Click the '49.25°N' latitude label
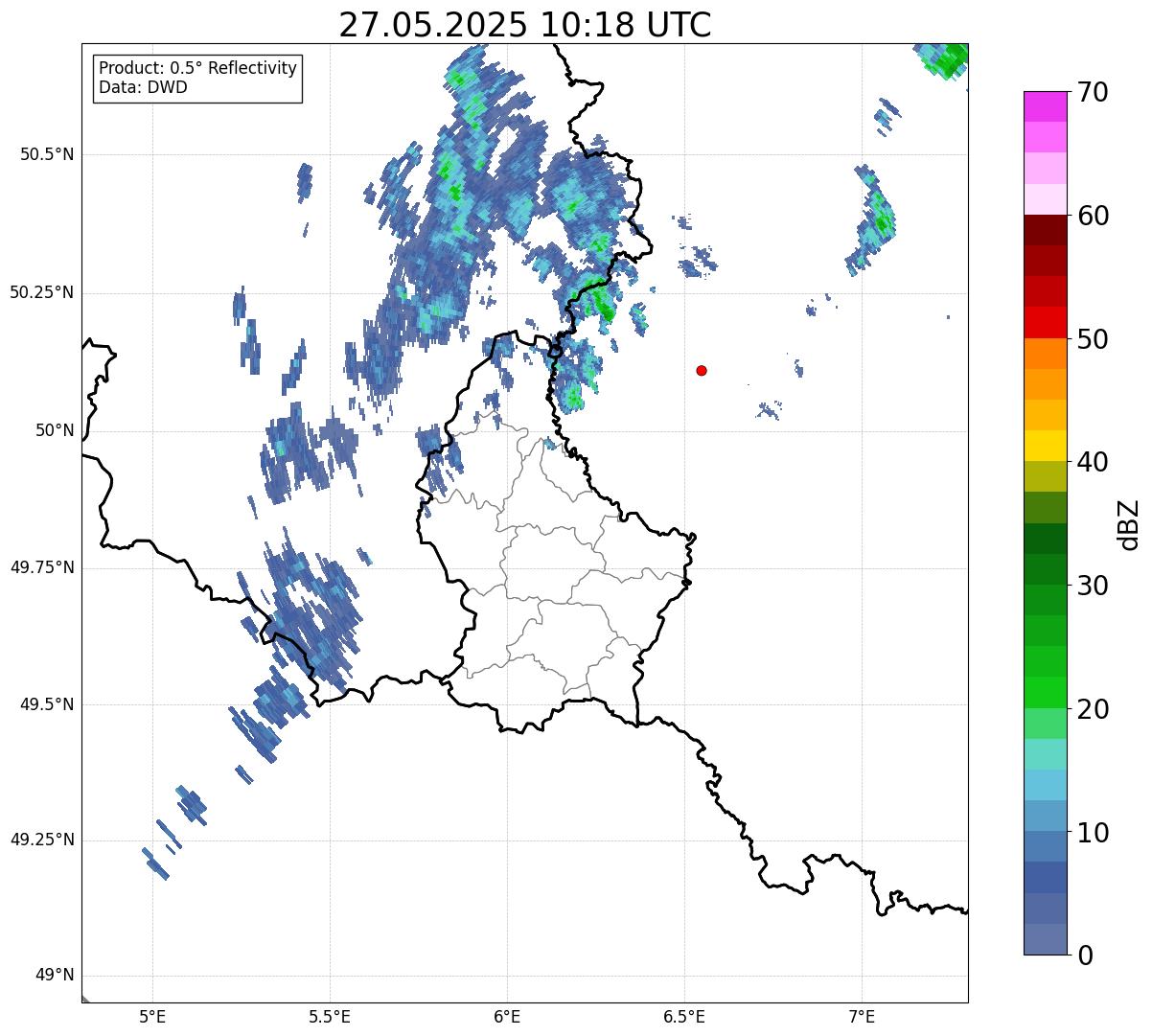The image size is (1152, 1036). pyautogui.click(x=42, y=840)
